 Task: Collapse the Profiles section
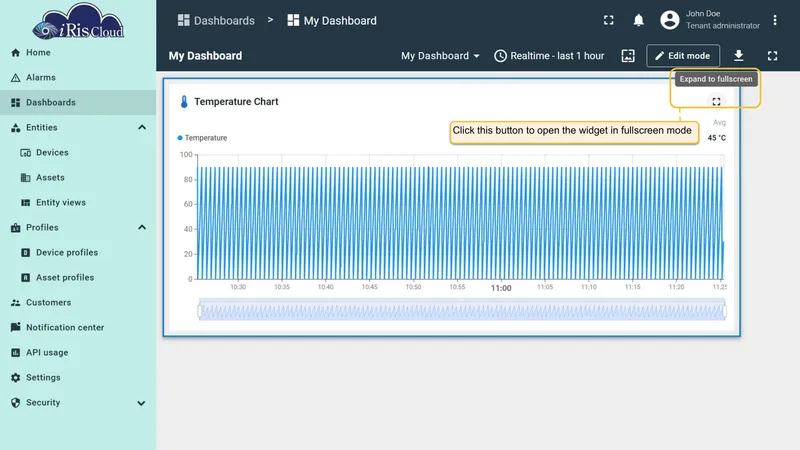click(142, 228)
